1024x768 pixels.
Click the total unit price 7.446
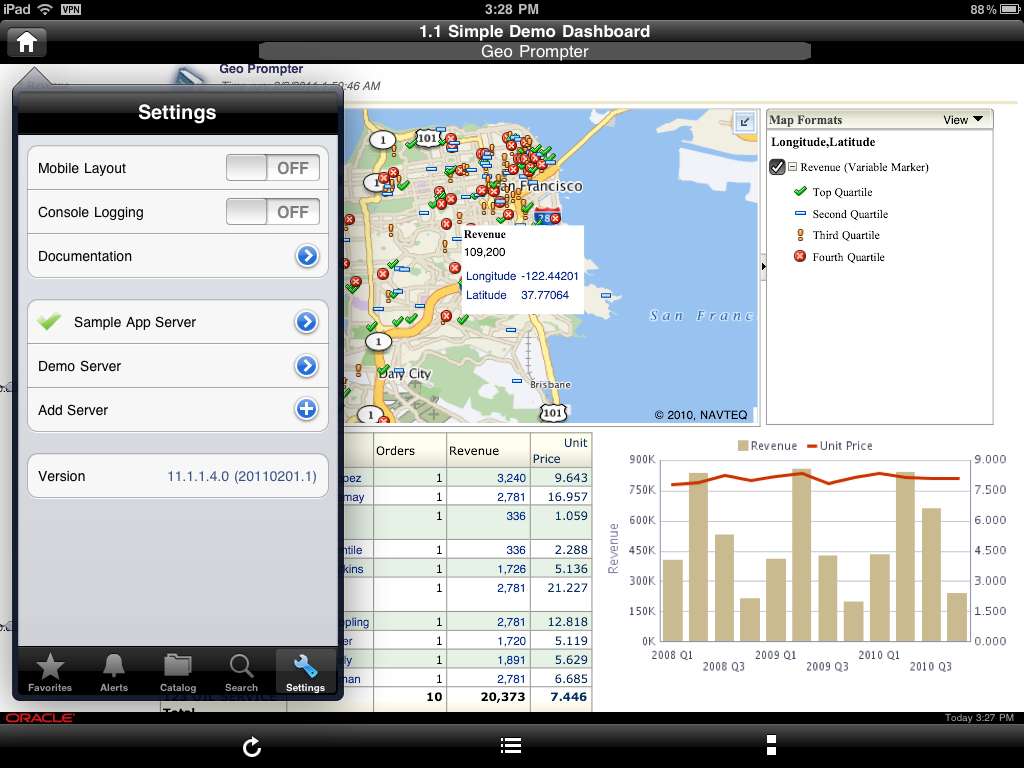point(568,697)
